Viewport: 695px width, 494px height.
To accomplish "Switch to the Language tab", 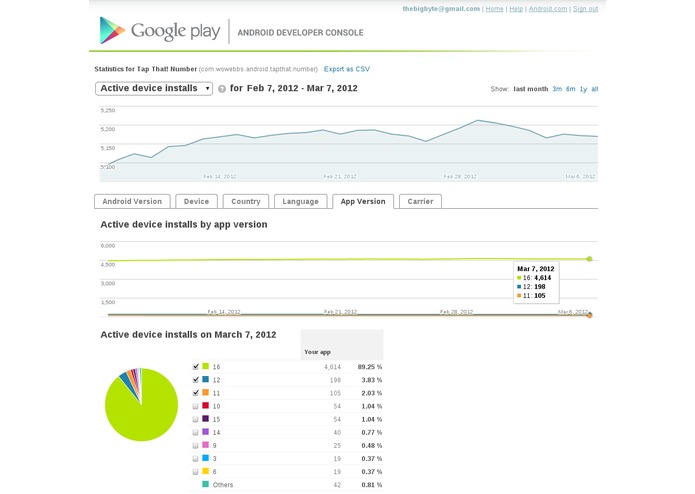I will [x=301, y=201].
